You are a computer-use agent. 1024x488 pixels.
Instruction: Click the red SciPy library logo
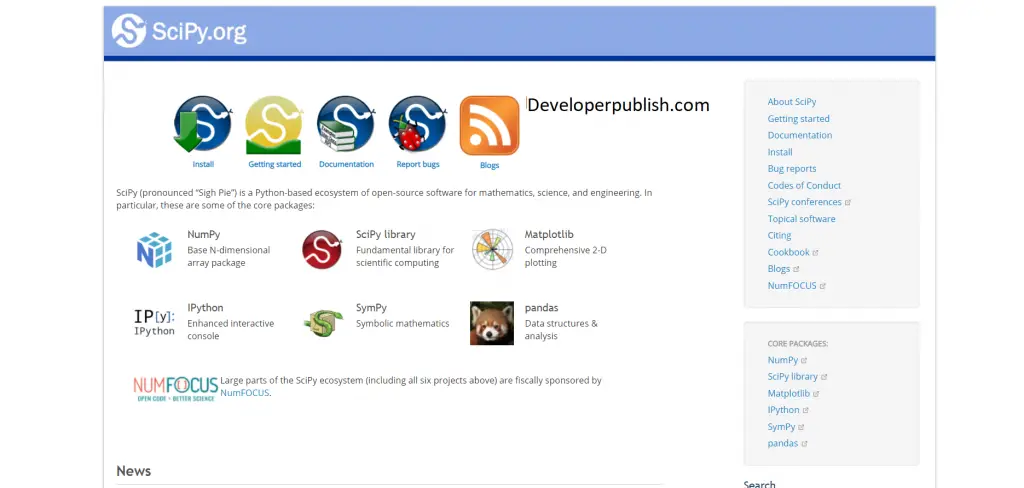322,249
